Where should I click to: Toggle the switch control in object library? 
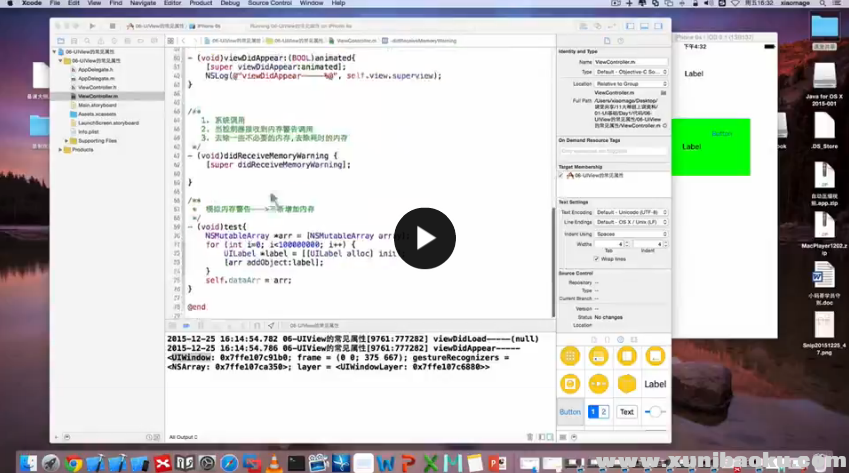click(x=655, y=412)
